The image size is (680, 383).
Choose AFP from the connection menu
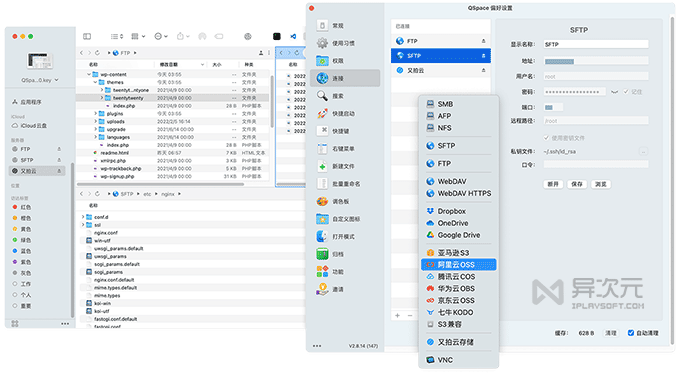pyautogui.click(x=458, y=116)
